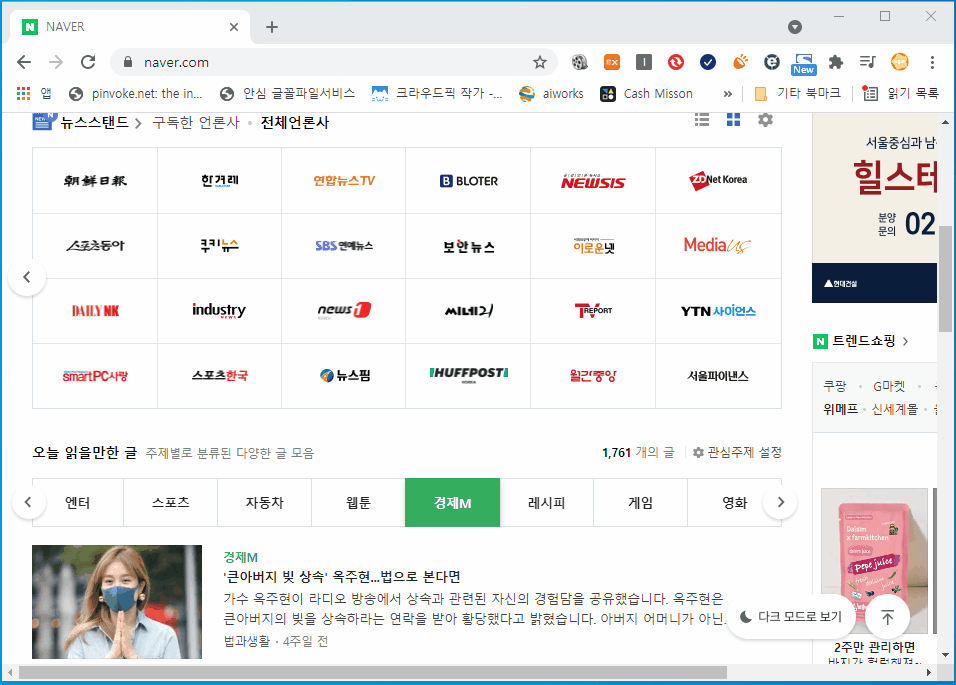Screen dimensions: 956x685
Task: Open the 읽기 목록 reading list
Action: 901,93
